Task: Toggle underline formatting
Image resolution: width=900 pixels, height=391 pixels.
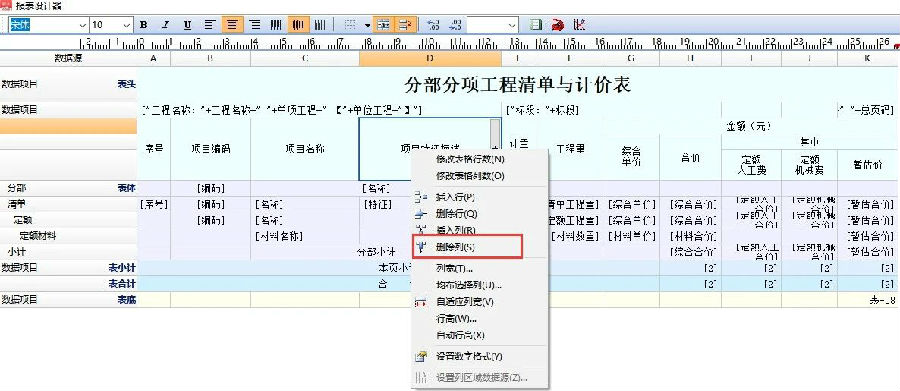Action: tap(187, 25)
